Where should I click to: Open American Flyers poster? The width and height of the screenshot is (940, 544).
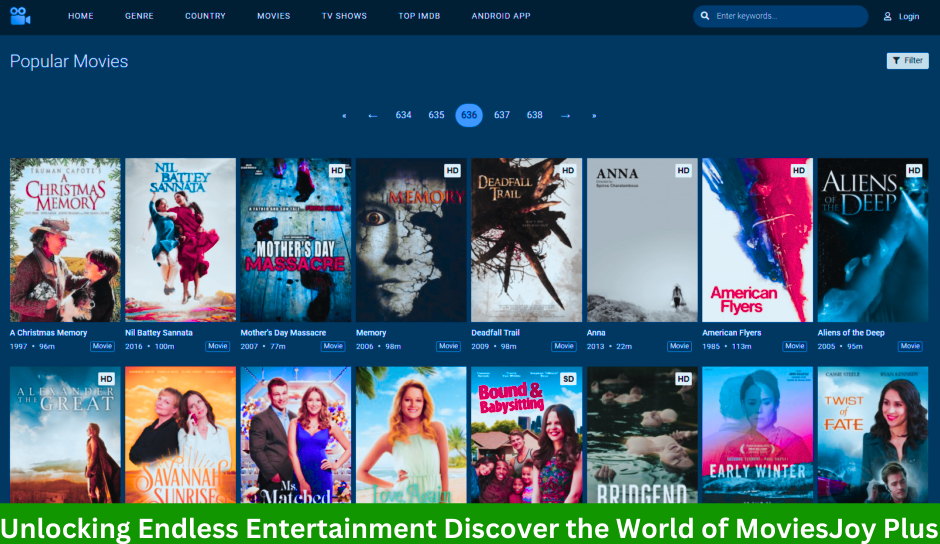click(x=757, y=240)
